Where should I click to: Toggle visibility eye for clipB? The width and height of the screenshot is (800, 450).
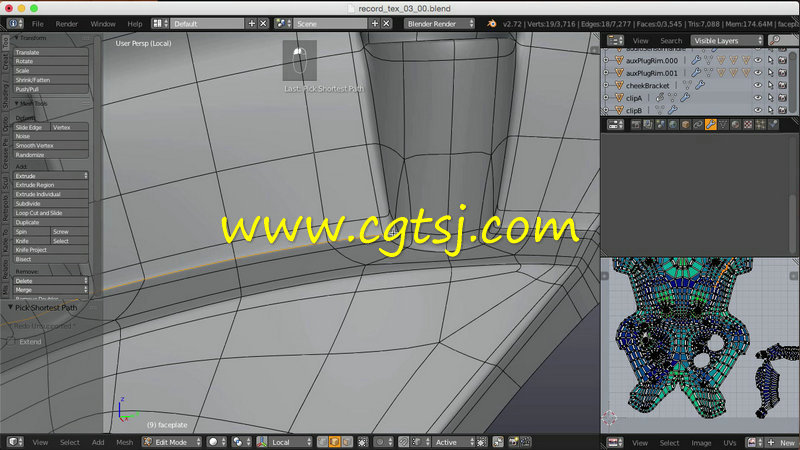click(x=758, y=110)
